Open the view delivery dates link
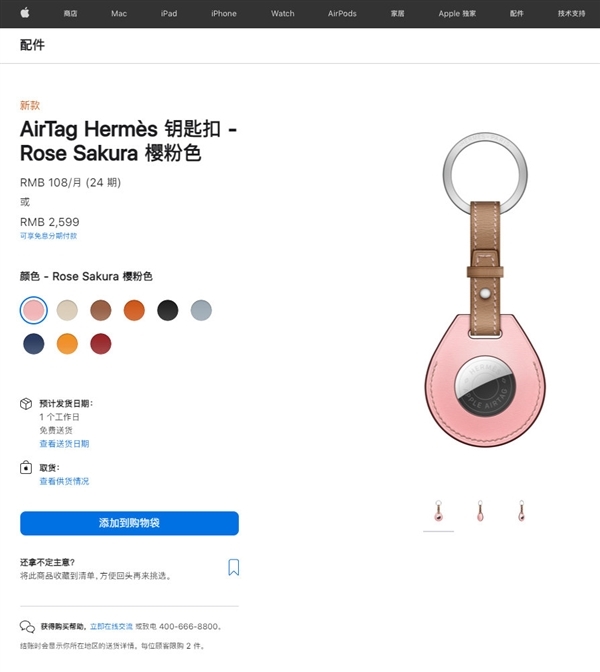Image resolution: width=600 pixels, height=672 pixels. 64,444
